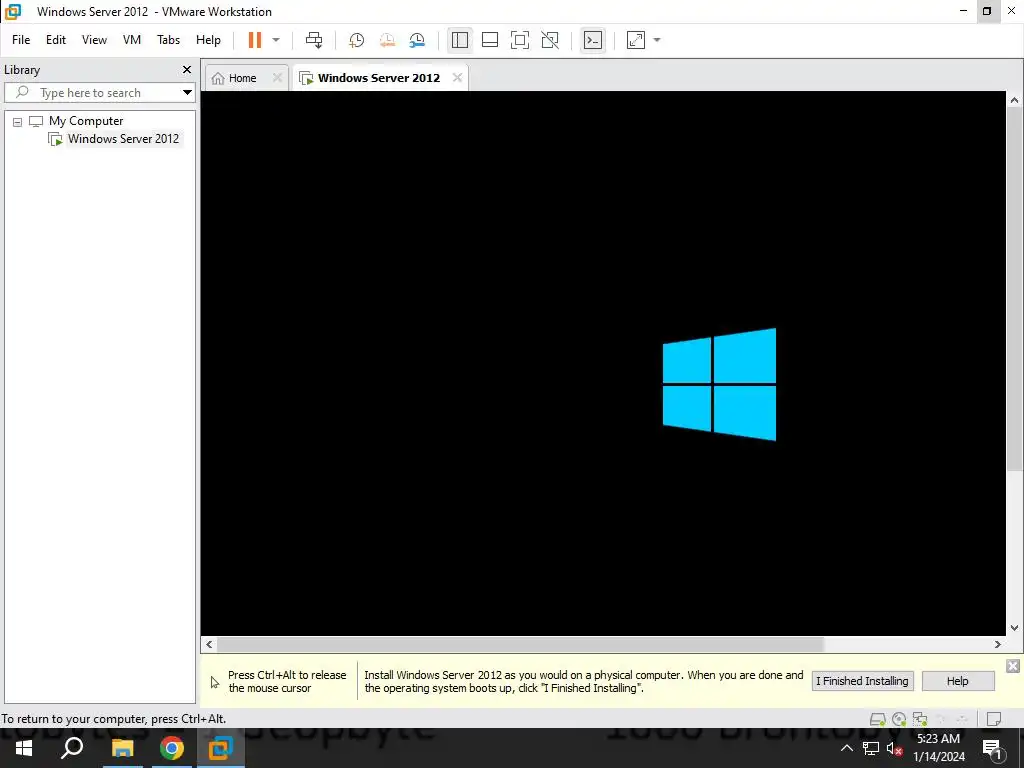Toggle the library sidebar view icon
This screenshot has width=1024, height=768.
coord(460,40)
